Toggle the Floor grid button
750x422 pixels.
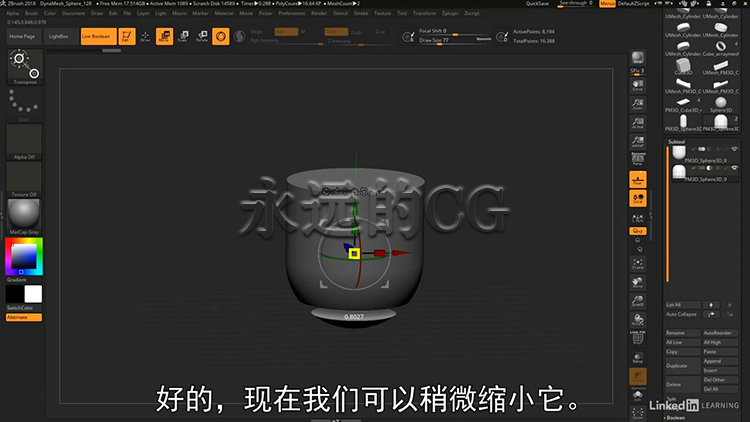(638, 179)
